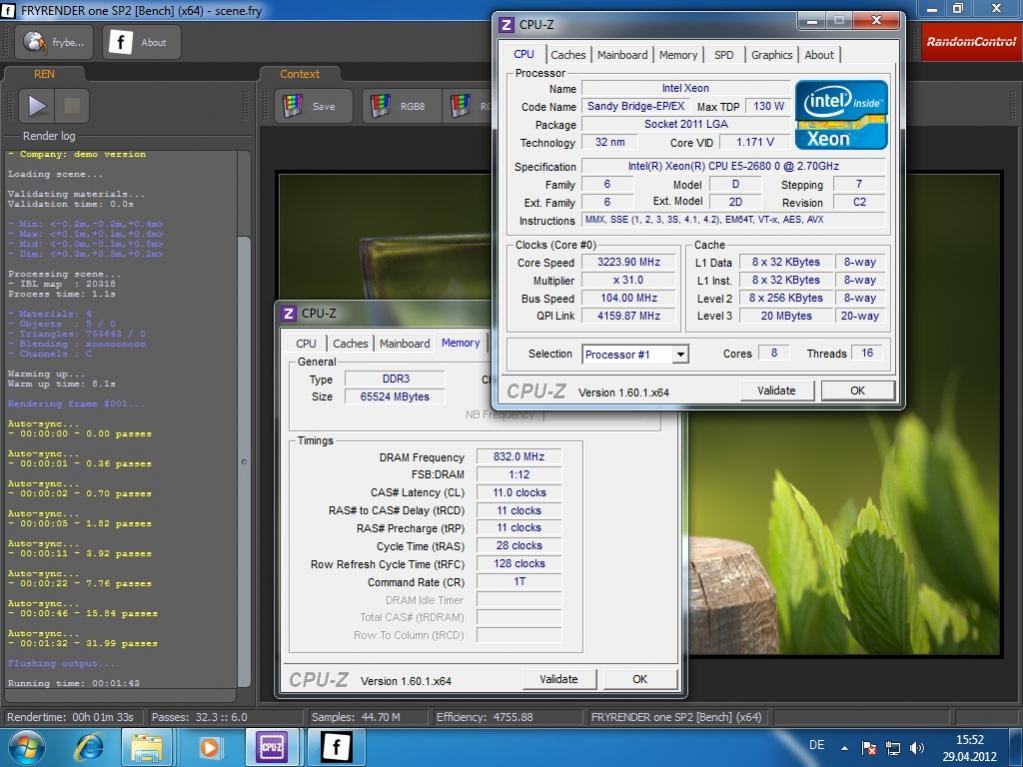The height and width of the screenshot is (767, 1023).
Task: Open the Mainboard tab in memory window
Action: 404,343
